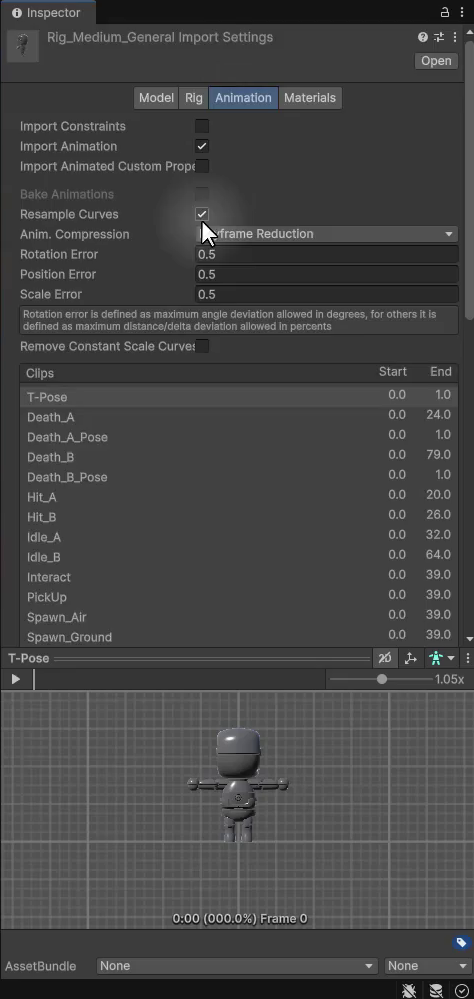Image resolution: width=474 pixels, height=999 pixels.
Task: Toggle pivot and mass center axes icon
Action: (x=411, y=658)
